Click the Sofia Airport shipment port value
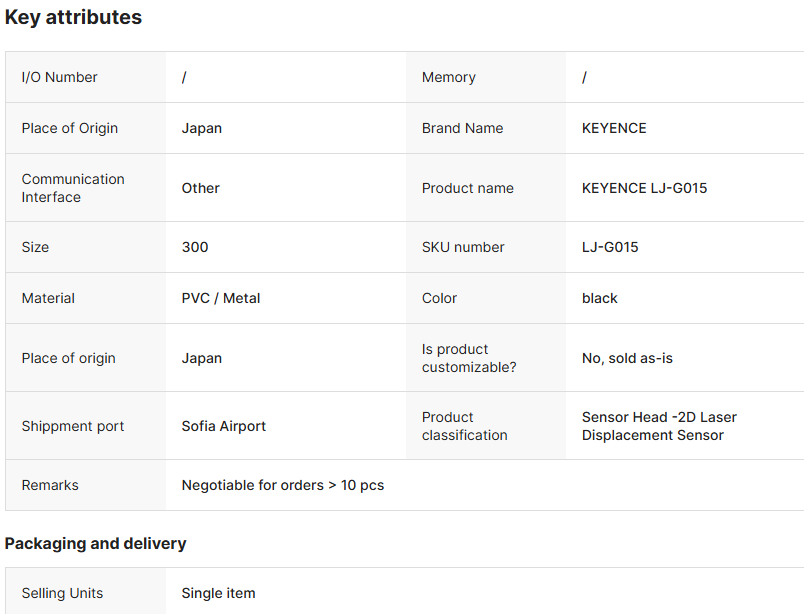Image resolution: width=804 pixels, height=614 pixels. 224,426
